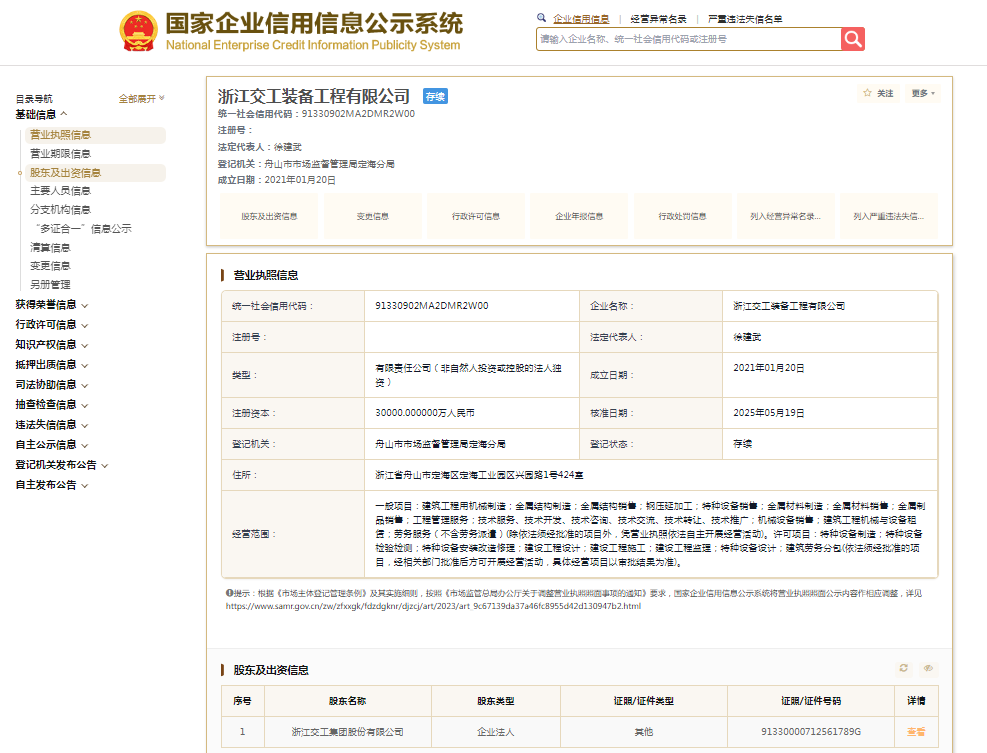Click the 变更信息 shortcut button

point(372,216)
